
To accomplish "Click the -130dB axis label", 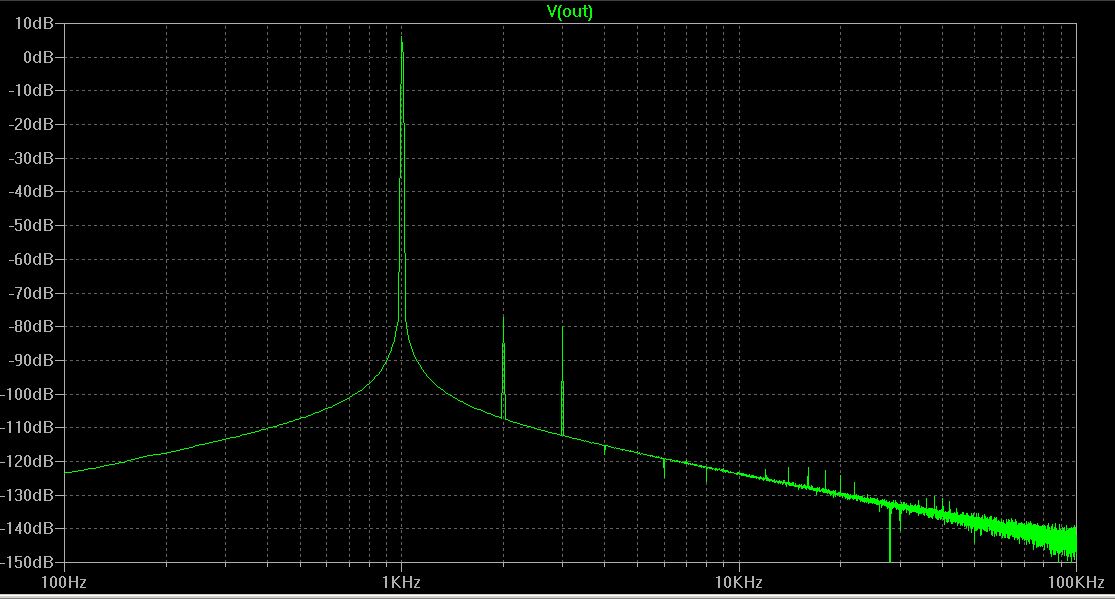I will 27,495.
